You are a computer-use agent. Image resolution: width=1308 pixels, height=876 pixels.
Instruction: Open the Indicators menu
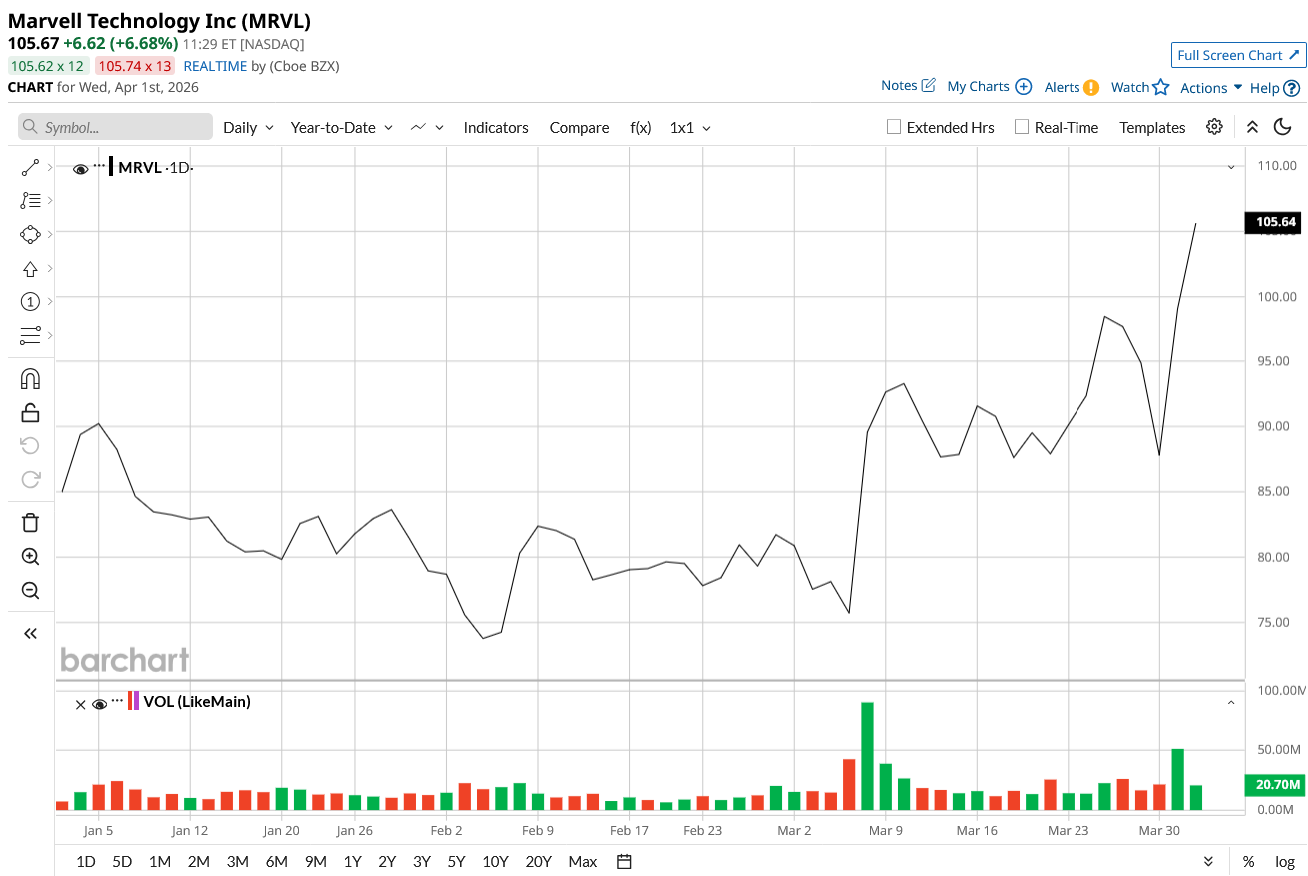496,127
